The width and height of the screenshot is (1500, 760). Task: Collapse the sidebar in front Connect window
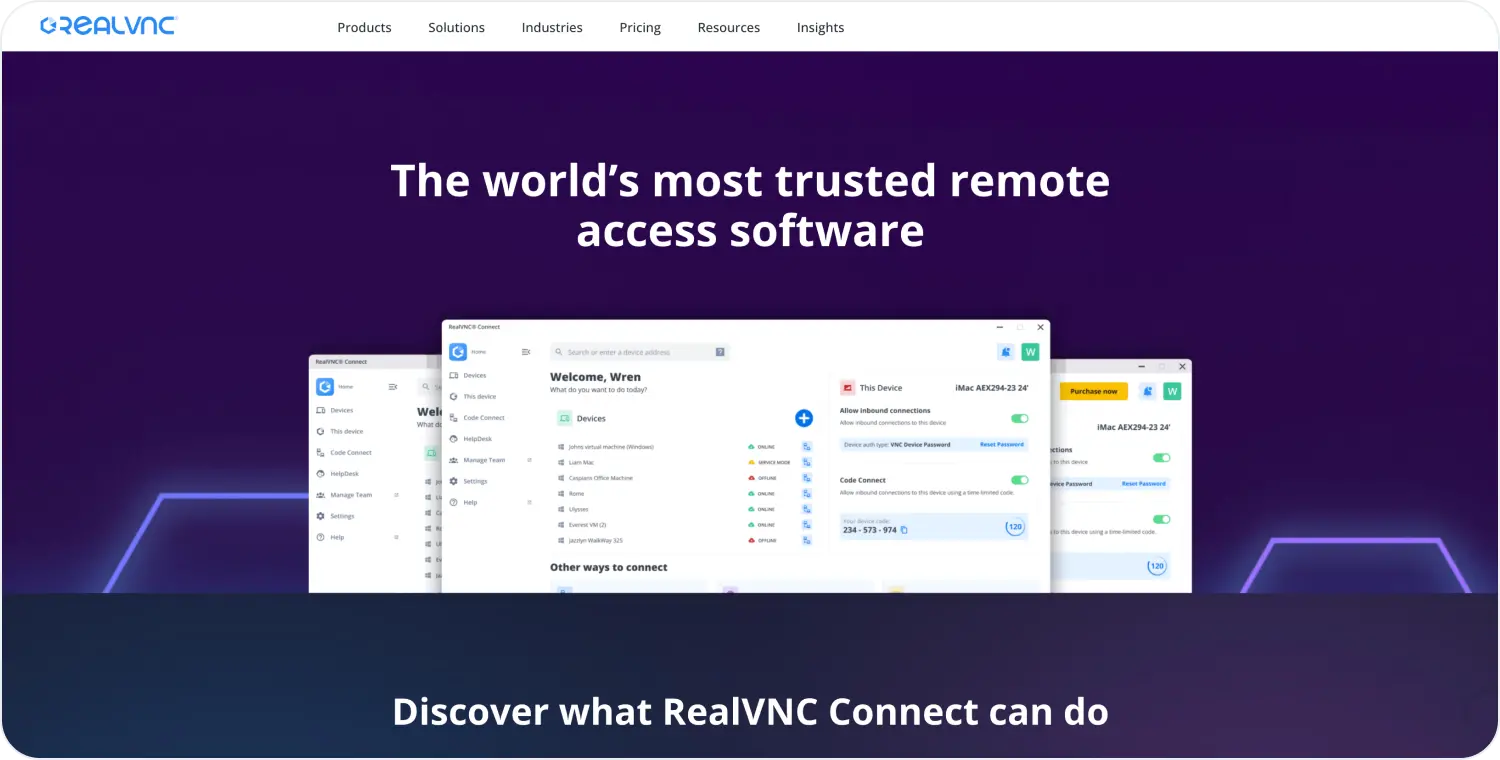tap(526, 352)
